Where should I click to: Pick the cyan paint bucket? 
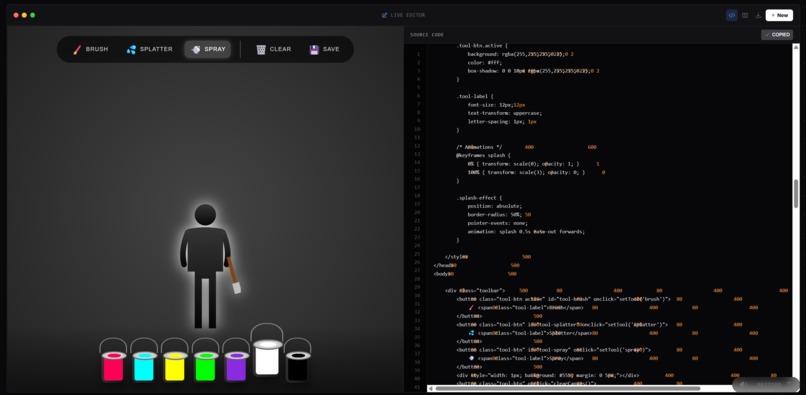(x=144, y=360)
